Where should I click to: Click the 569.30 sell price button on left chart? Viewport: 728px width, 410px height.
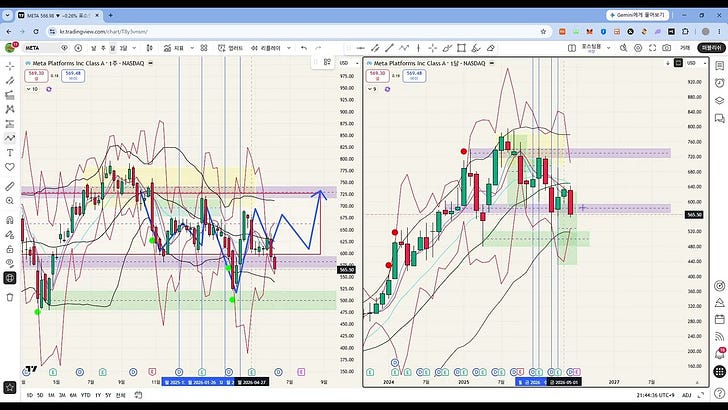tap(36, 75)
